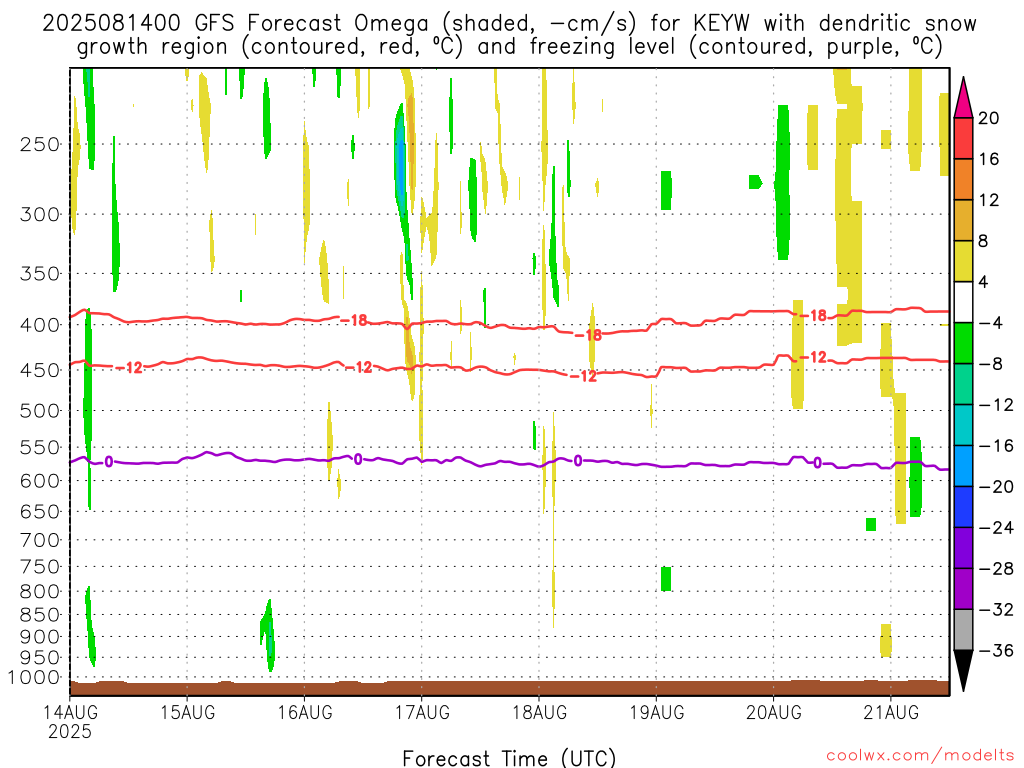
Task: Click the 300 pressure level label
Action: point(40,214)
